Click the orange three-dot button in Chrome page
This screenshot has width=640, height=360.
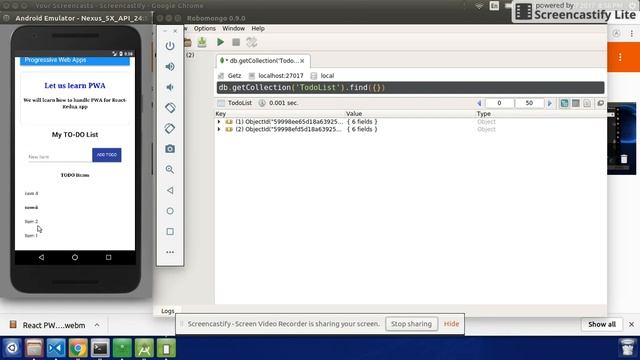(620, 58)
